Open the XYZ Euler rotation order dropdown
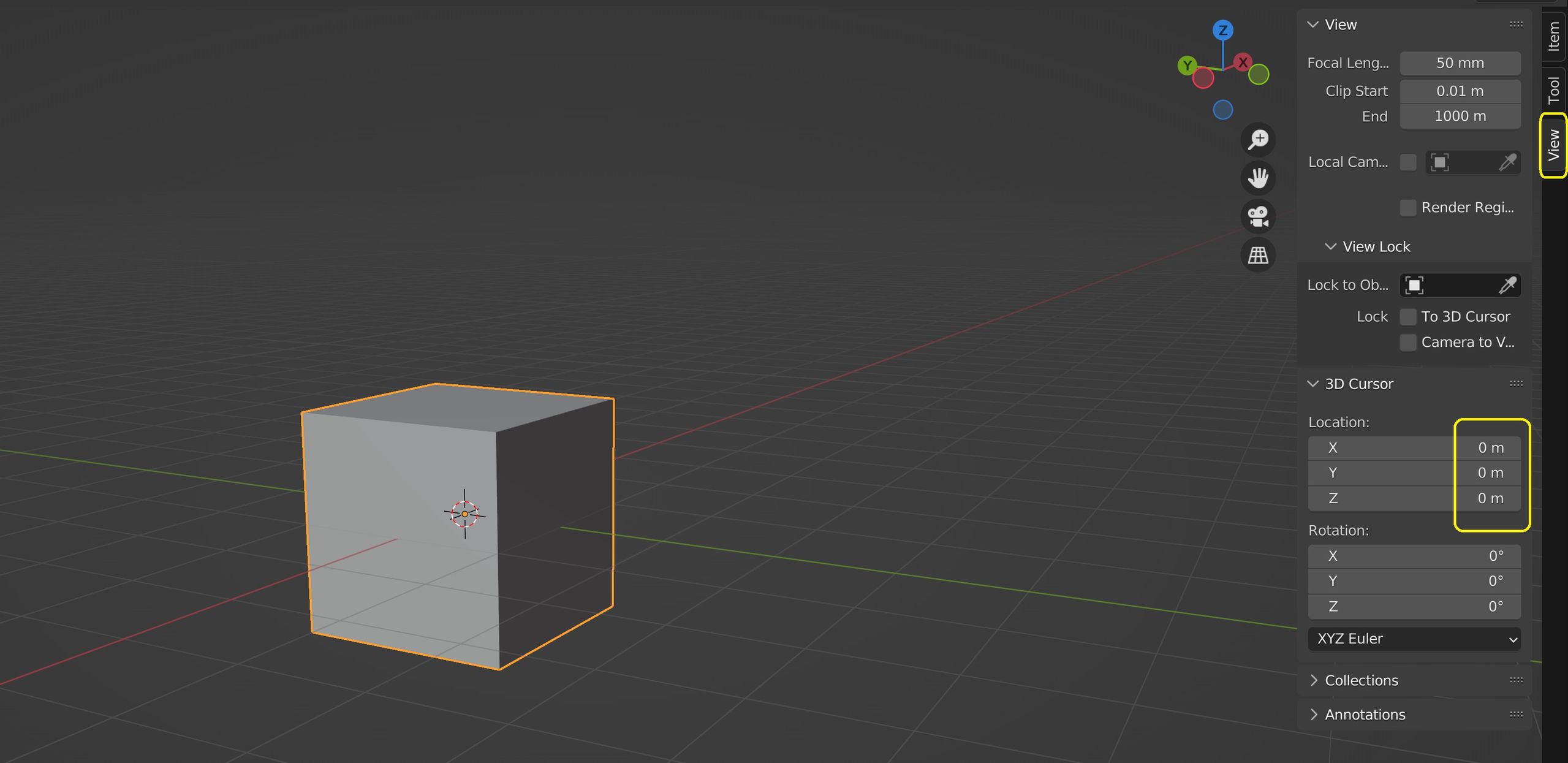1568x763 pixels. coord(1414,639)
